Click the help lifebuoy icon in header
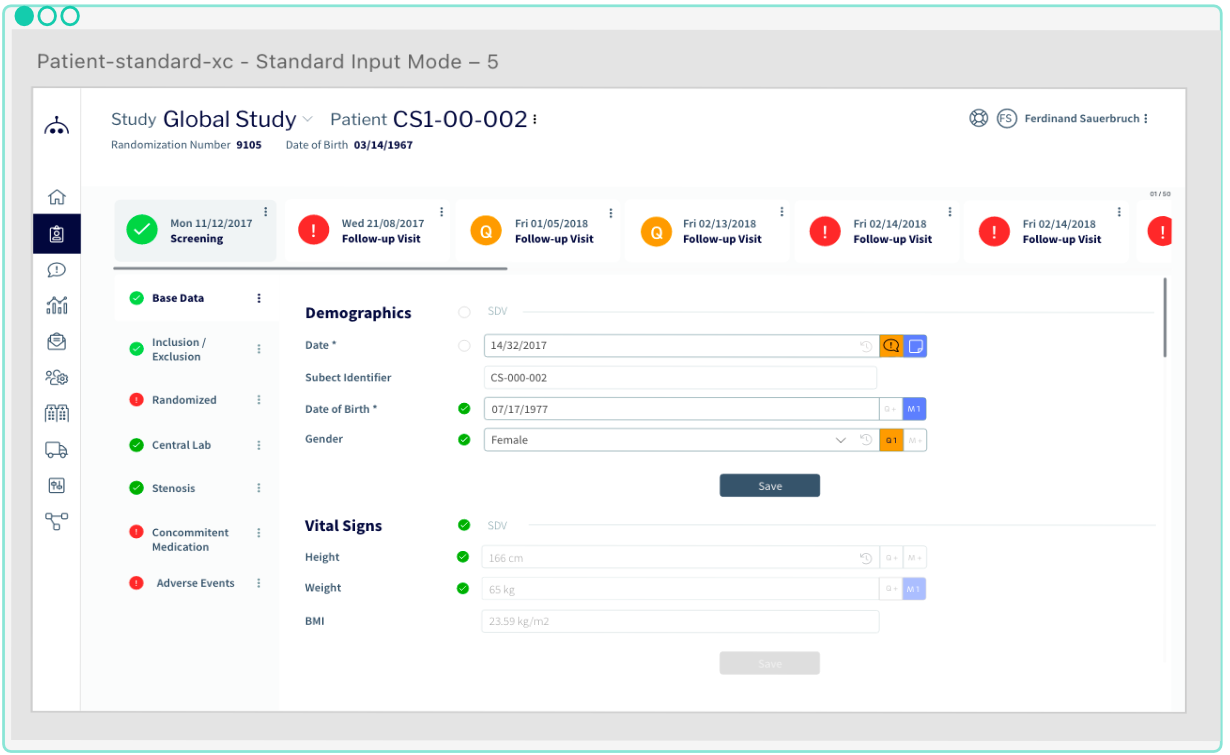Viewport: 1230px width, 755px height. 978,118
